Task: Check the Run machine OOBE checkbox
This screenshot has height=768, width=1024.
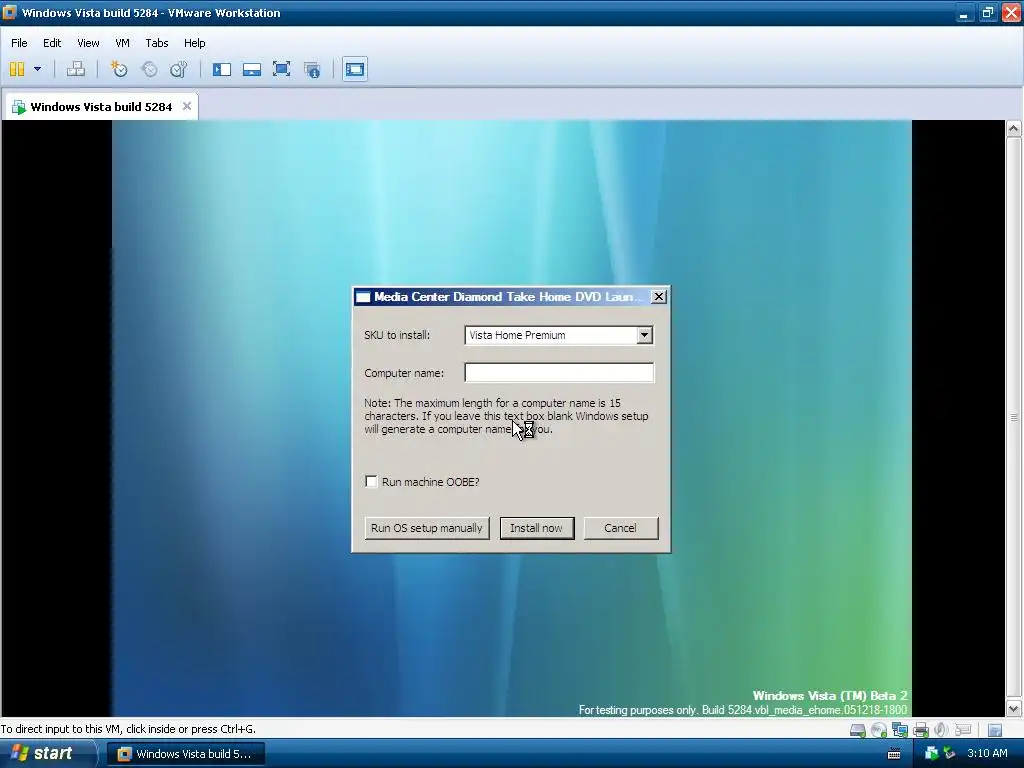Action: (371, 482)
